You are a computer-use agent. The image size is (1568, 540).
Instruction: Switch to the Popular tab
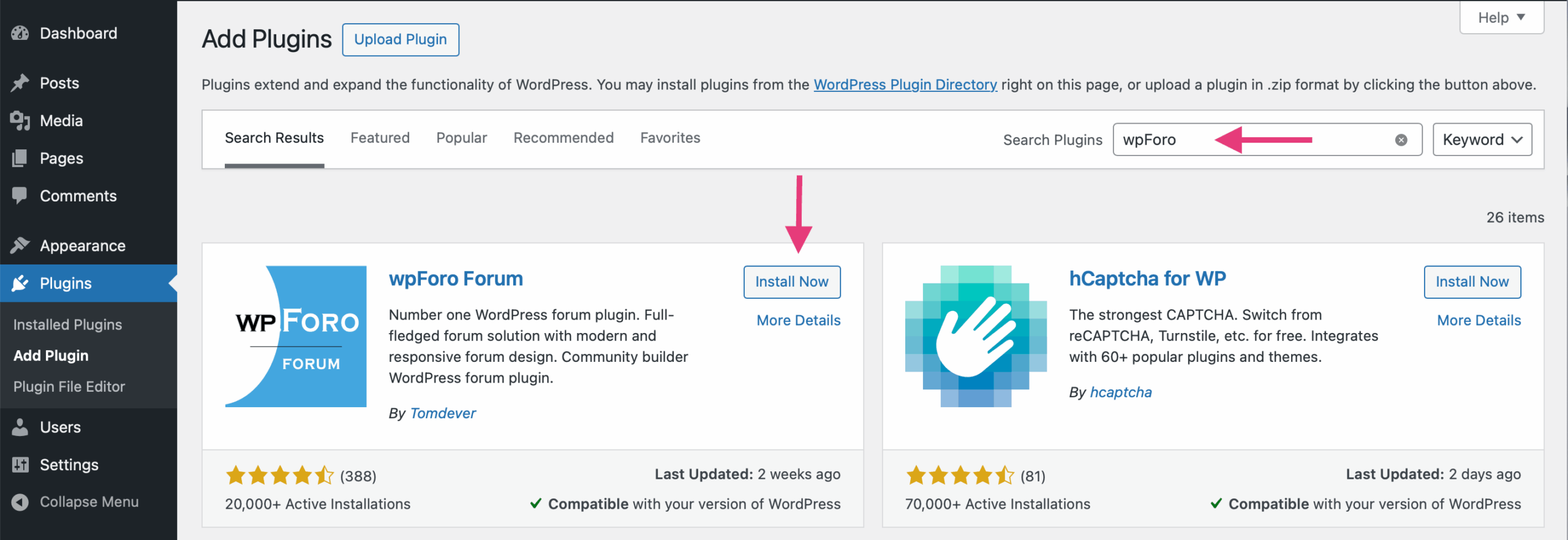click(461, 138)
